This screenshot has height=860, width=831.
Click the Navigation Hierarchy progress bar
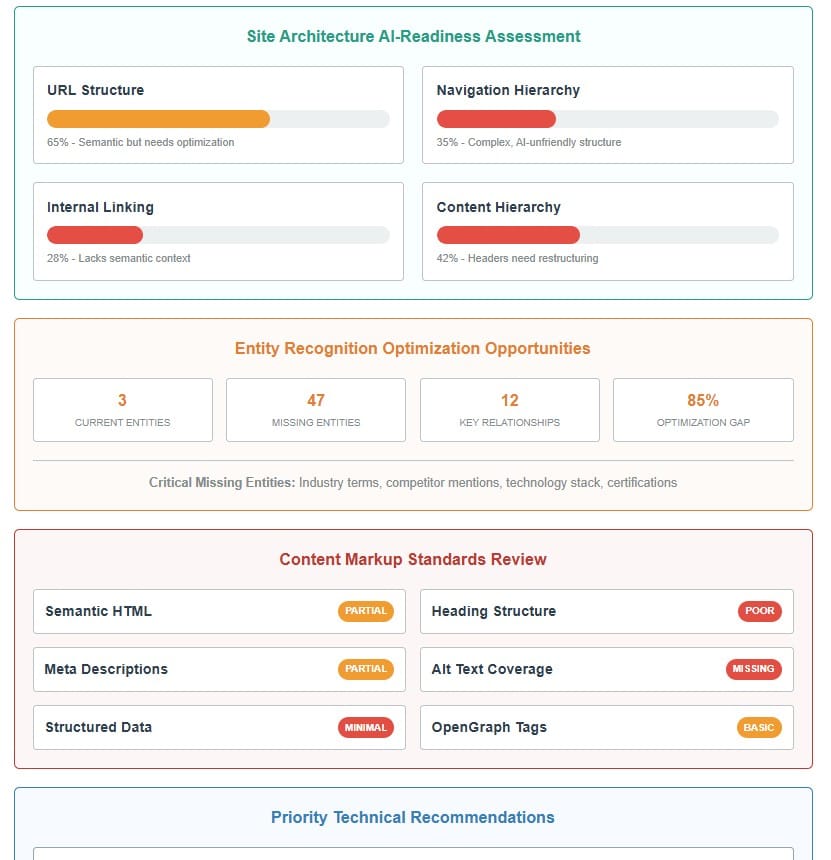click(x=607, y=119)
